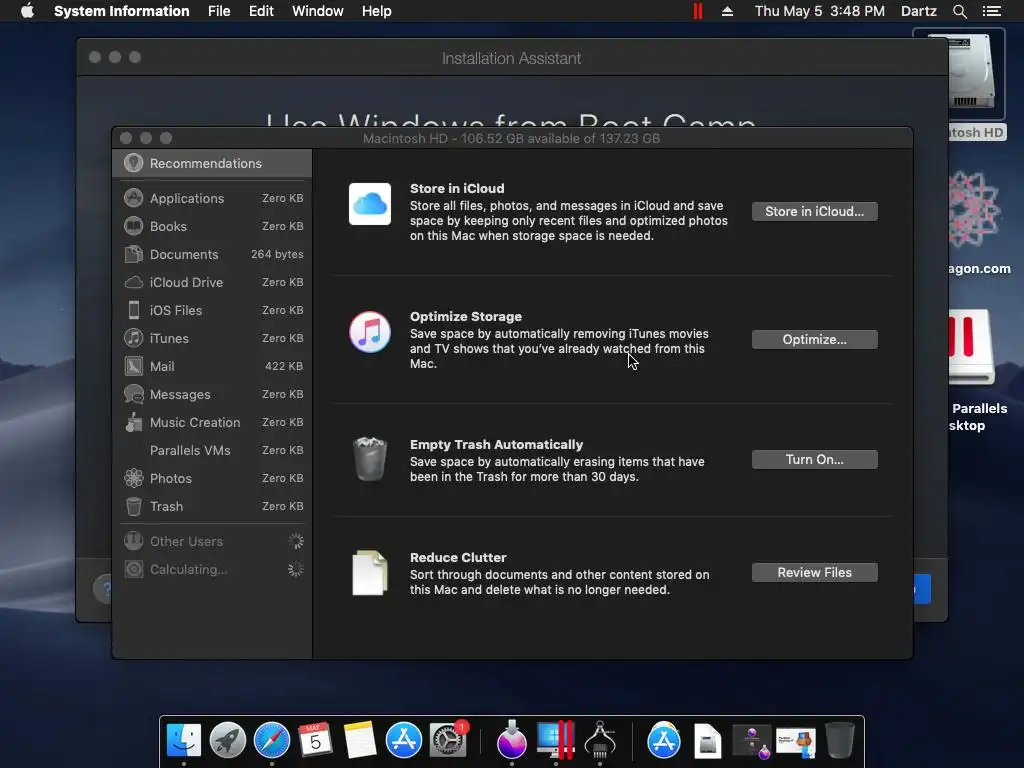Open Notes from the Dock
Image resolution: width=1024 pixels, height=768 pixels.
click(x=360, y=740)
